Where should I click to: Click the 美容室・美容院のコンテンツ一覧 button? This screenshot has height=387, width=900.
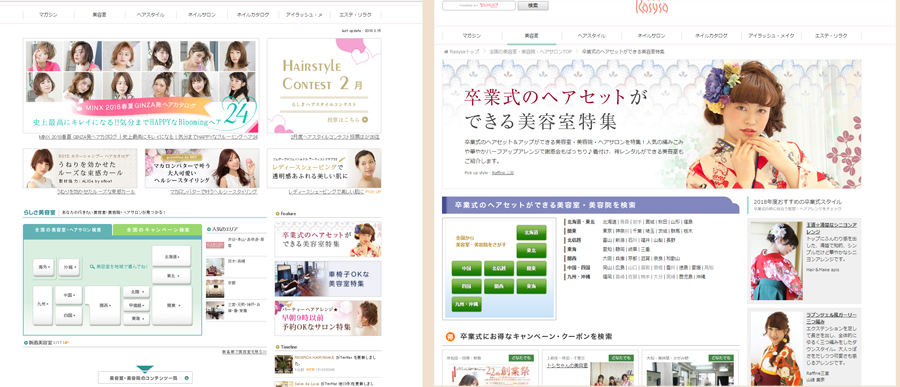[145, 377]
